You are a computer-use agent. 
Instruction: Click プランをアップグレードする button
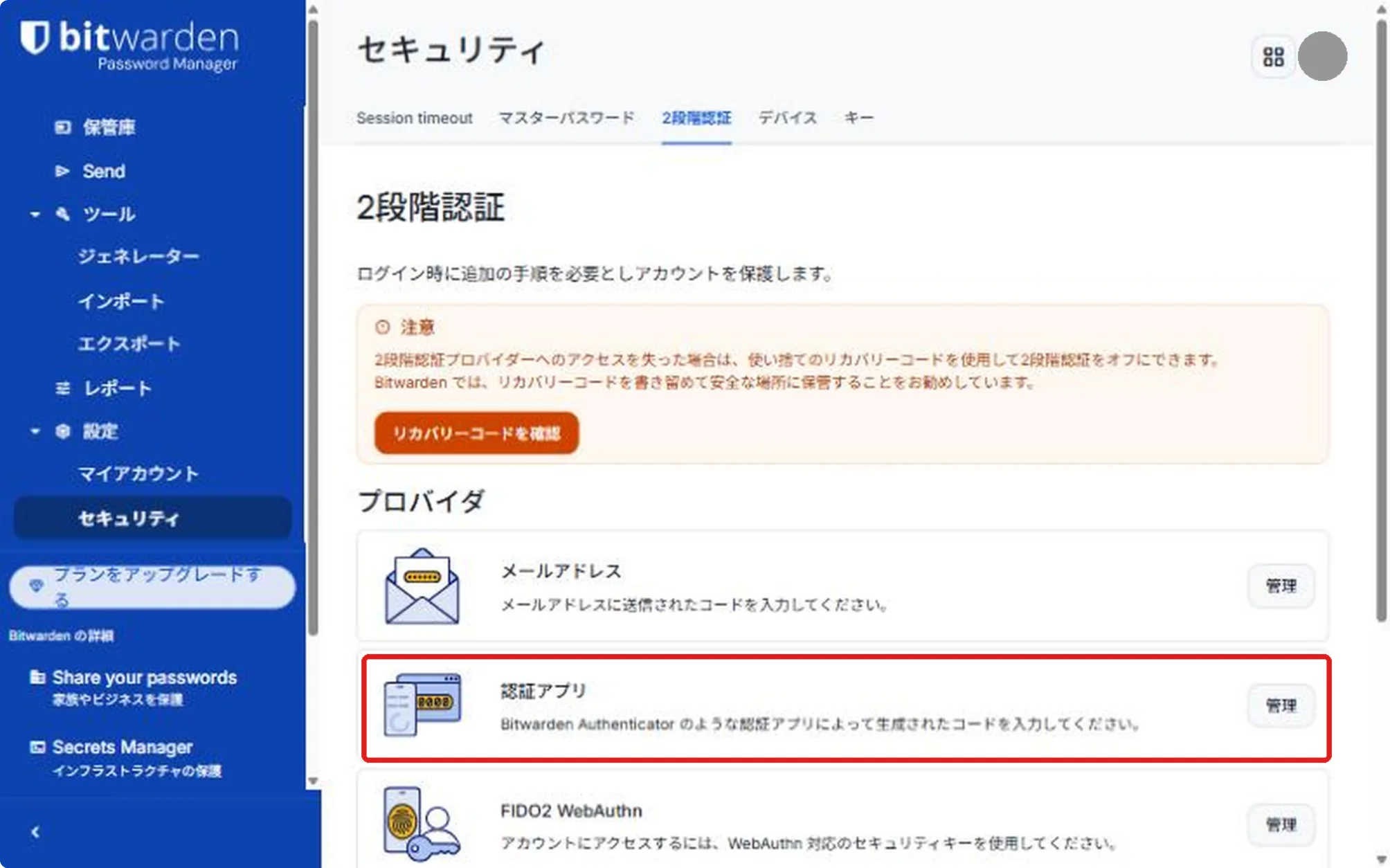152,587
